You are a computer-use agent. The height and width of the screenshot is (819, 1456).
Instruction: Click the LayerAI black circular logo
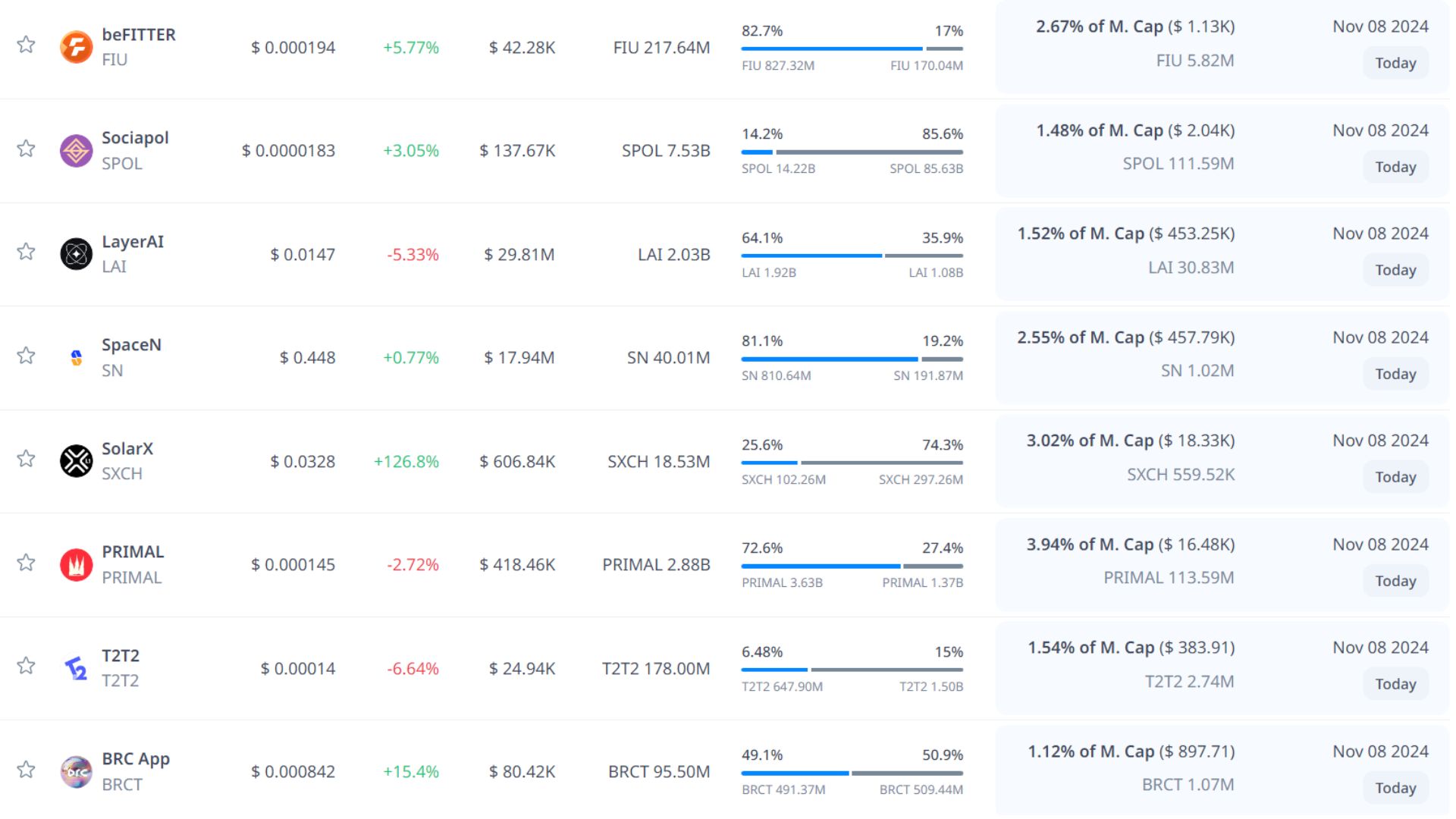click(x=76, y=254)
